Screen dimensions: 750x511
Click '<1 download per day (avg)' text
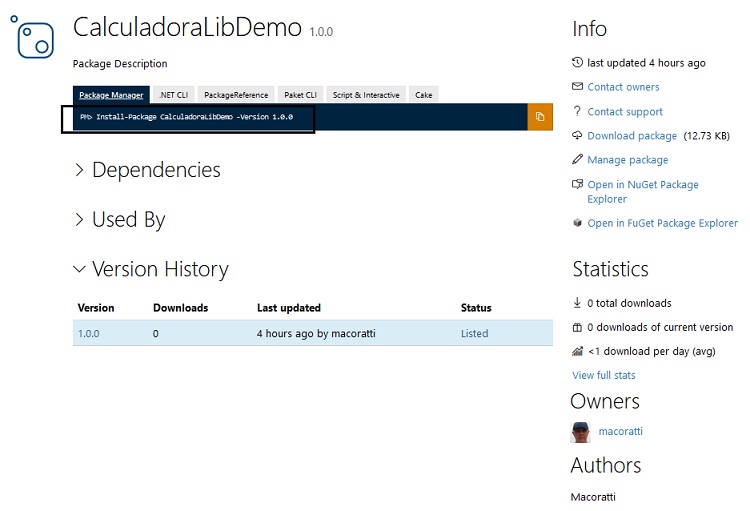point(652,351)
